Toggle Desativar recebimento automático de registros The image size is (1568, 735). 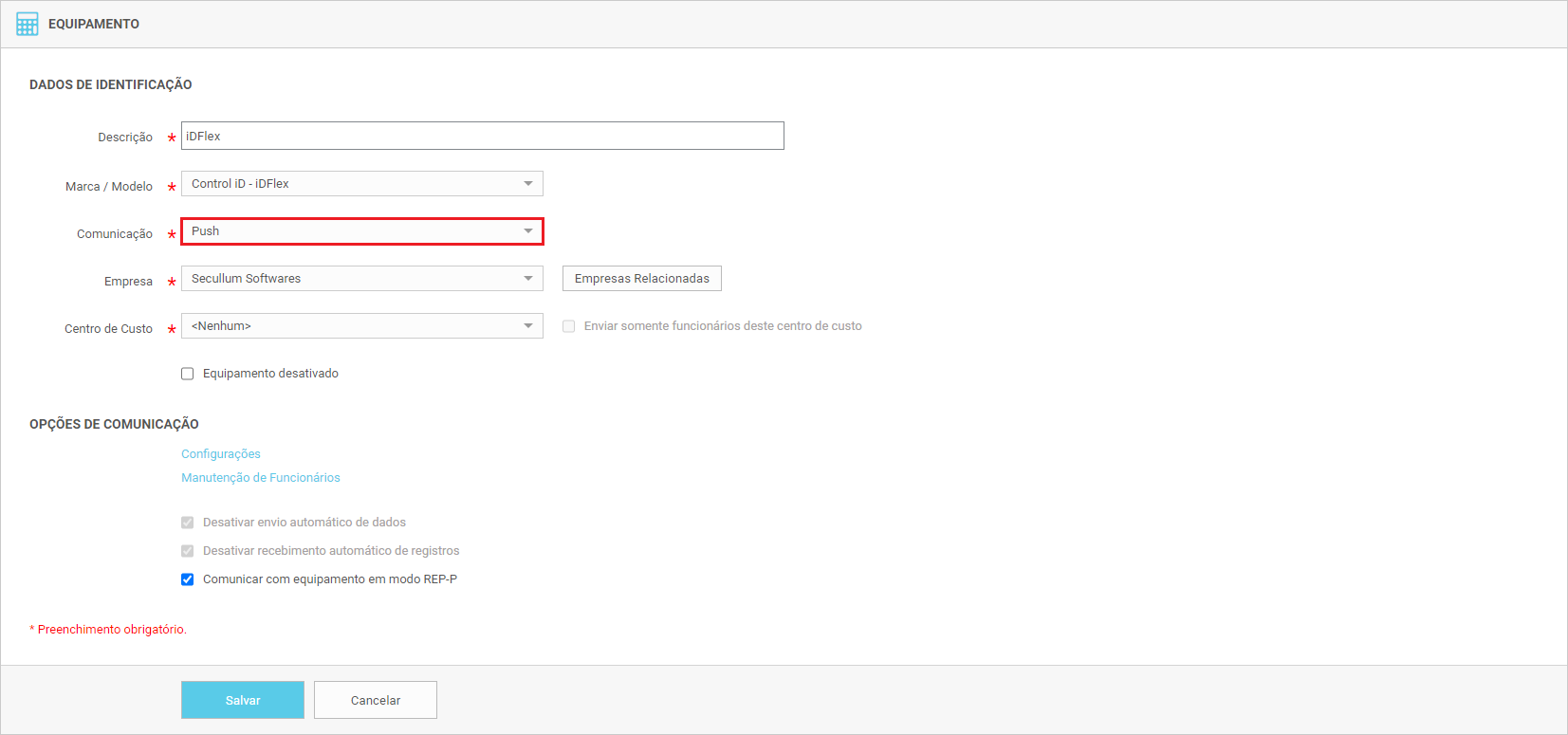(x=188, y=551)
